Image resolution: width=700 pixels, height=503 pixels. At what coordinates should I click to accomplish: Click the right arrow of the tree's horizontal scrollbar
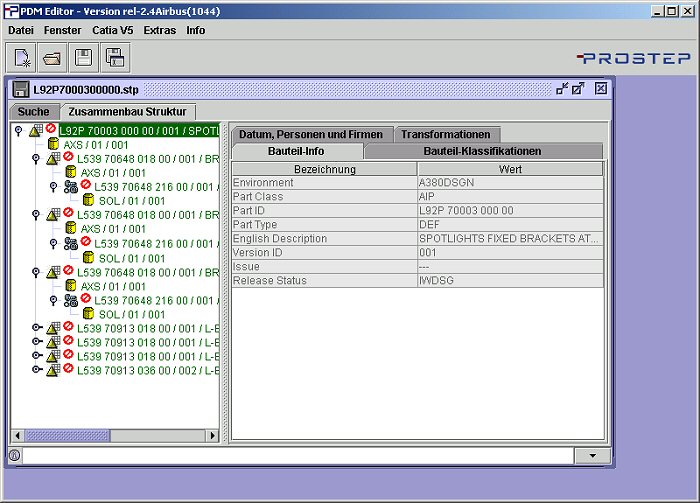(212, 435)
